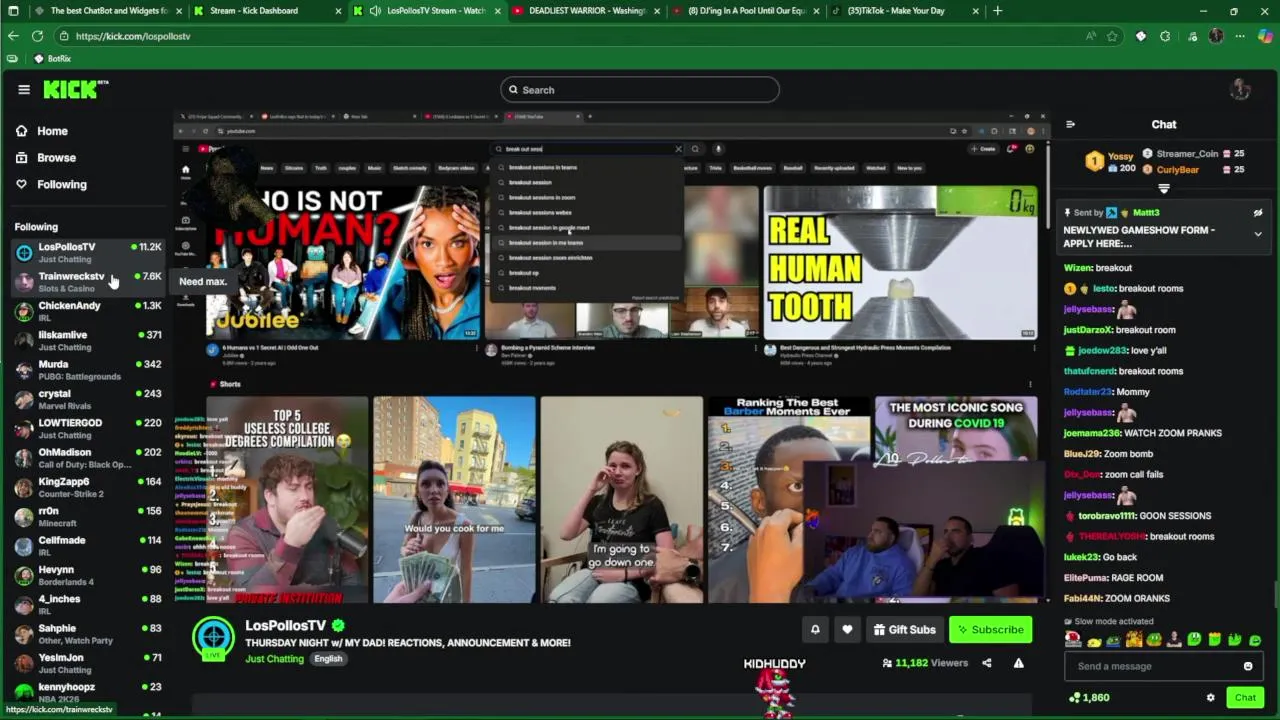
Task: Click Yossy top gifter name in chat
Action: click(1121, 156)
